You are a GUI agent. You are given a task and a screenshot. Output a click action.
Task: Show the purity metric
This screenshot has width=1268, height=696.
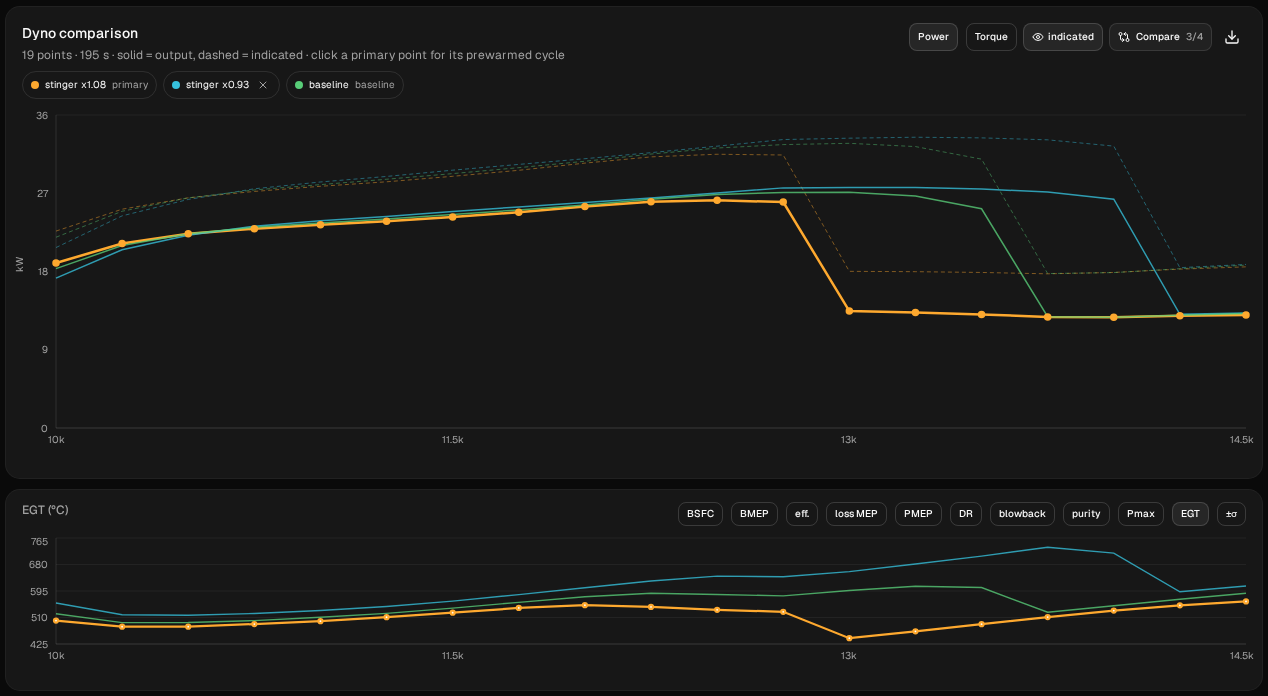click(1086, 514)
